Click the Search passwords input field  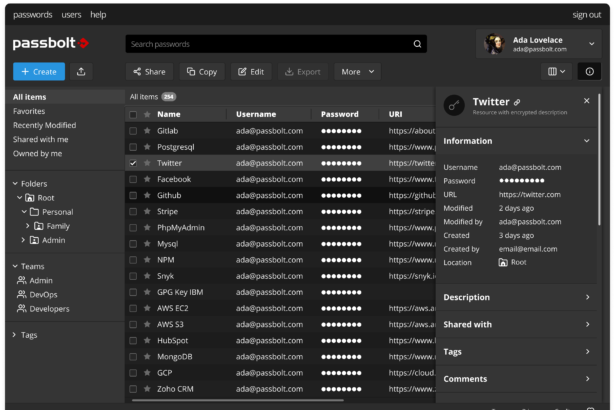[x=276, y=44]
